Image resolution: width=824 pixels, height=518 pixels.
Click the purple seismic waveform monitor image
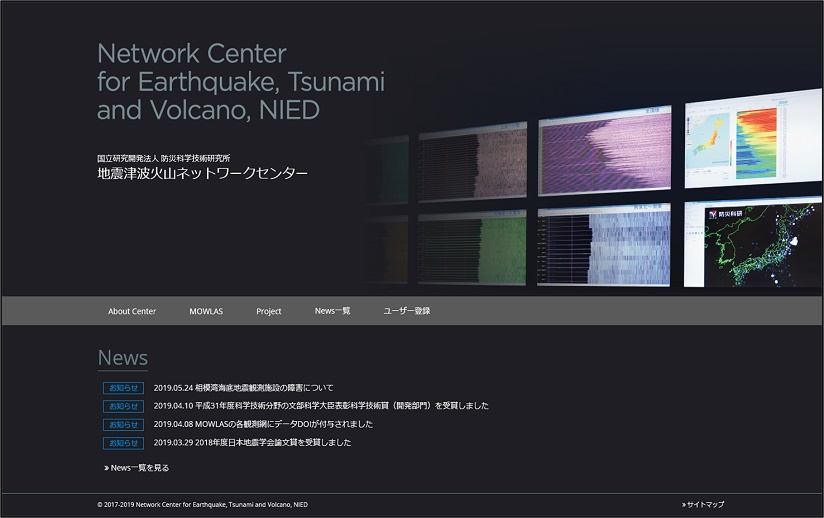point(605,151)
